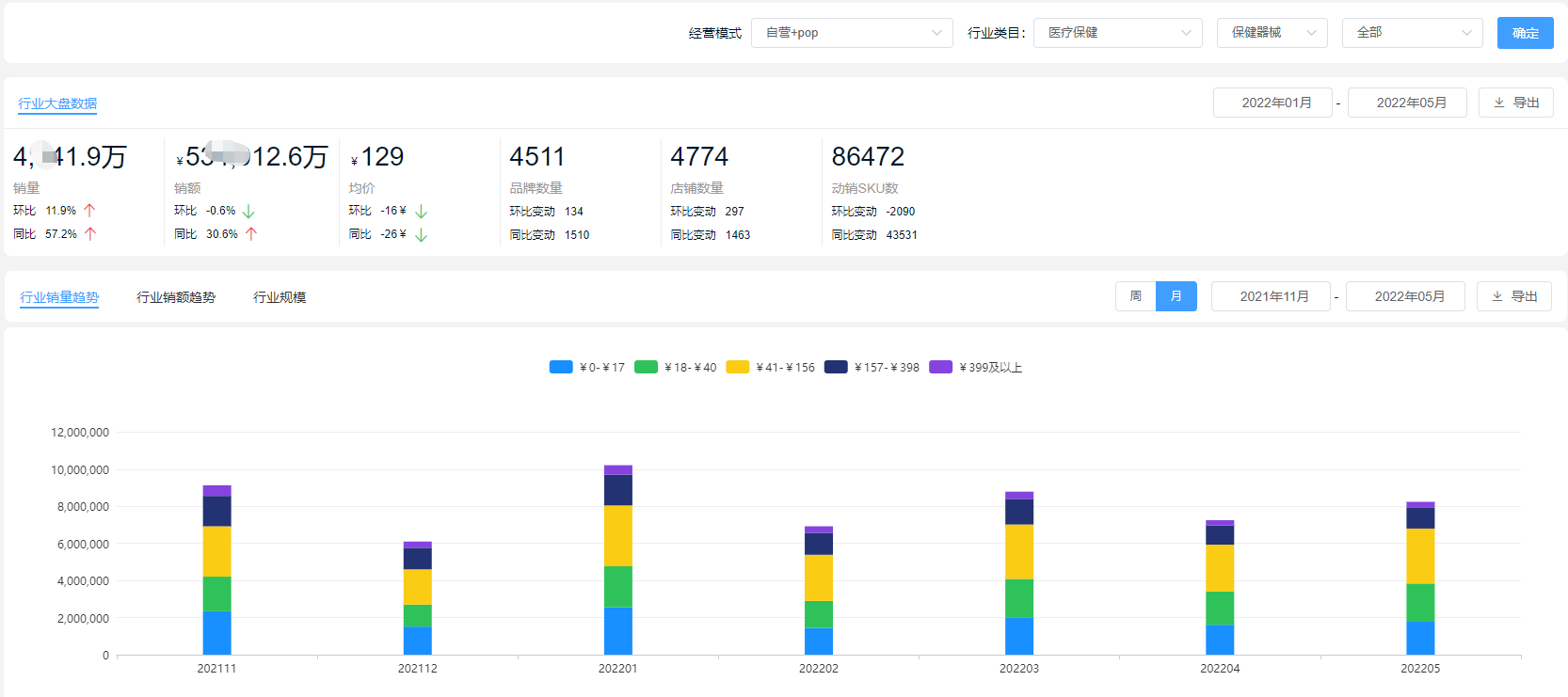Click 环比变动 297 under 店铺数量
Viewport: 1568px width, 697px height.
point(707,212)
